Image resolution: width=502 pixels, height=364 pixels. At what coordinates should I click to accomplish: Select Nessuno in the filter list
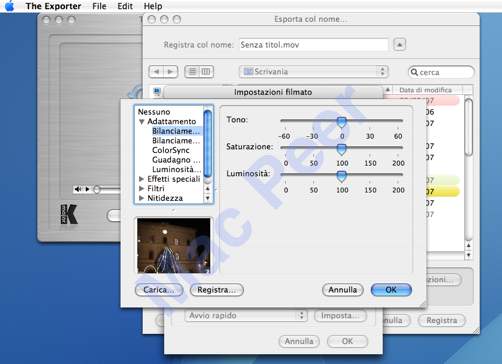coord(154,112)
